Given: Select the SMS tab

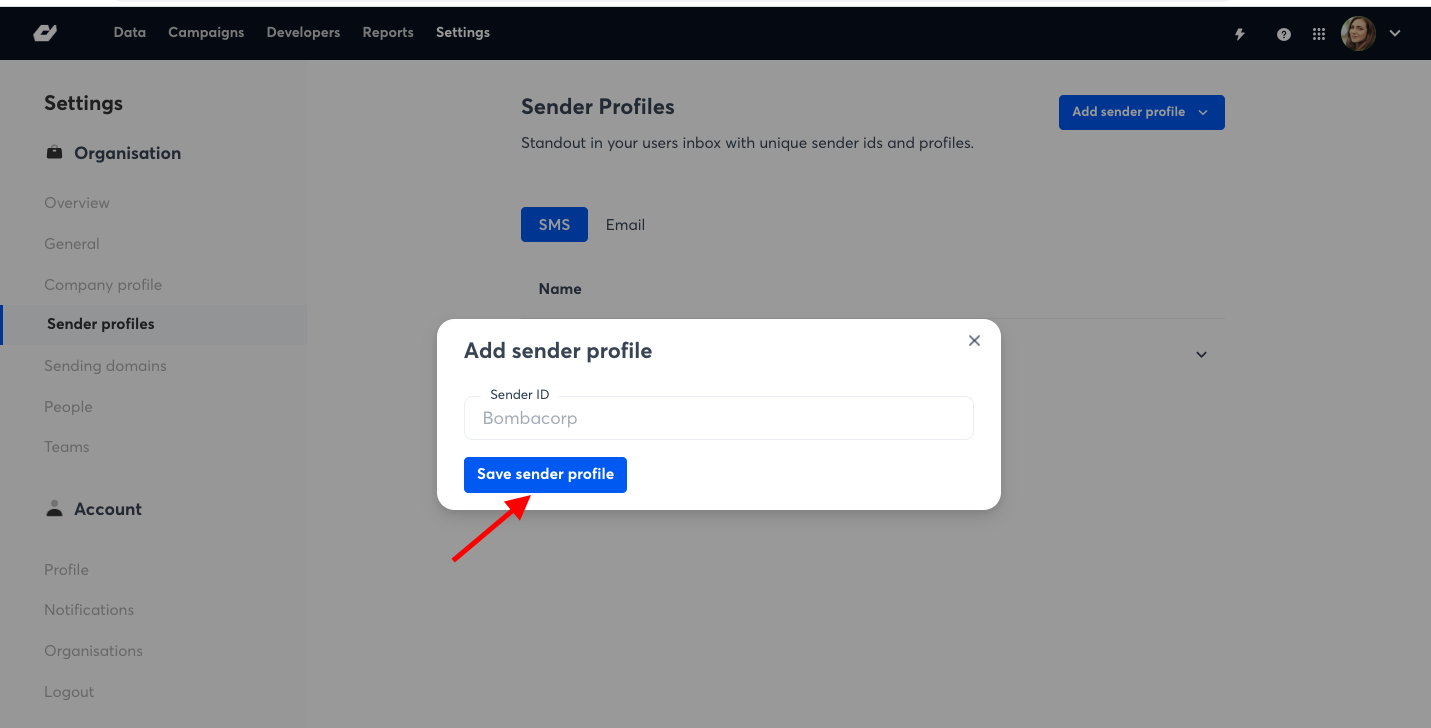Looking at the screenshot, I should point(554,225).
